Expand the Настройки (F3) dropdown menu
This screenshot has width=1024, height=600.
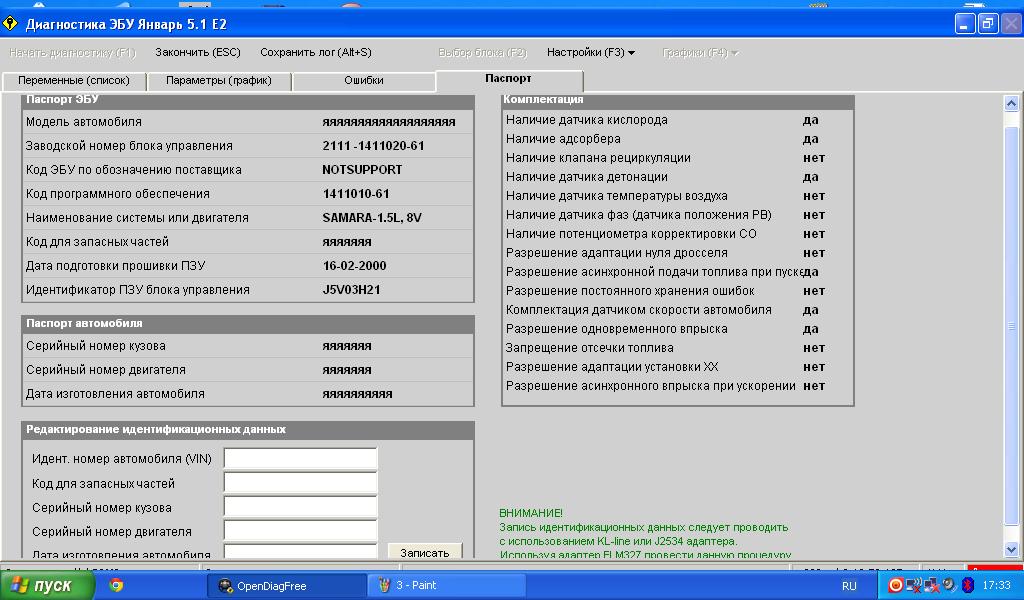tap(590, 52)
